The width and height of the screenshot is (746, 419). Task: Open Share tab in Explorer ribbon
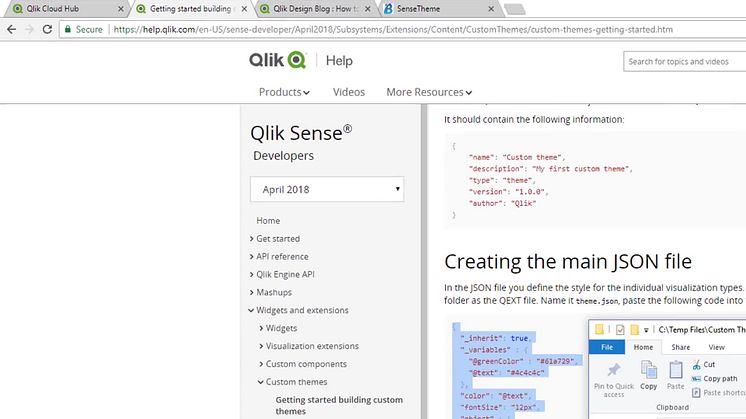(x=681, y=347)
